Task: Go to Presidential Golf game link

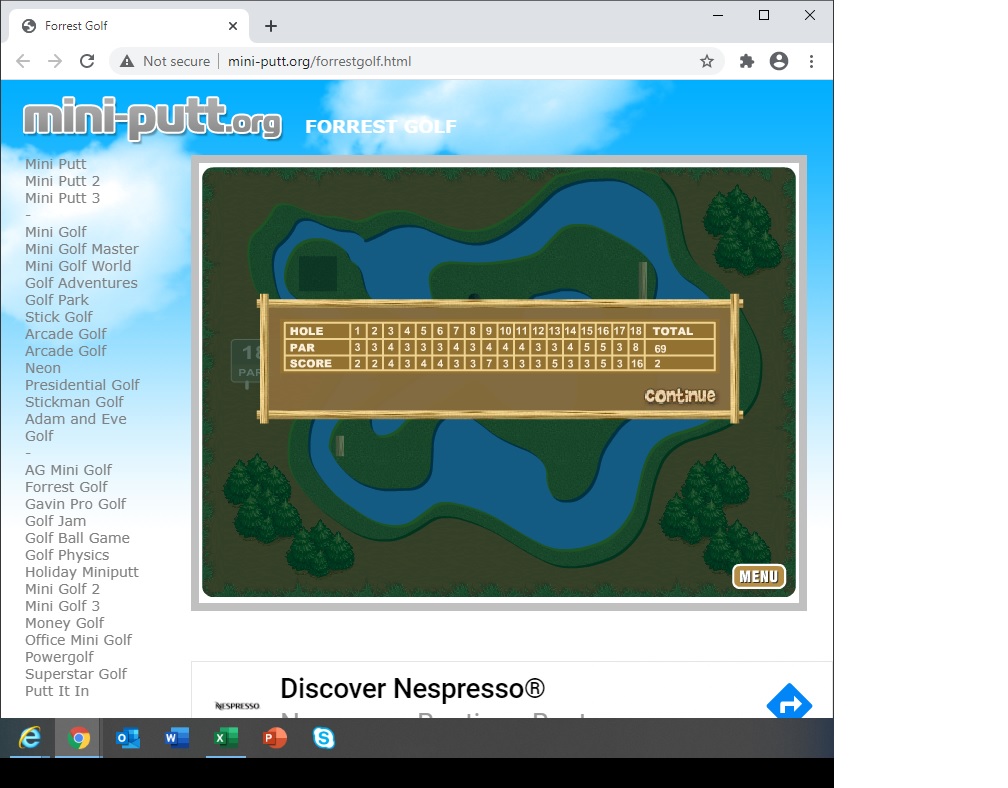Action: [x=82, y=385]
